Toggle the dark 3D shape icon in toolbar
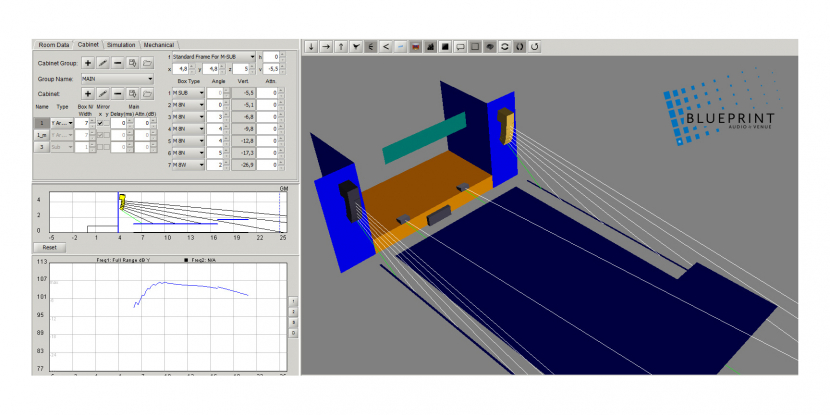This screenshot has height=415, width=830. 490,47
